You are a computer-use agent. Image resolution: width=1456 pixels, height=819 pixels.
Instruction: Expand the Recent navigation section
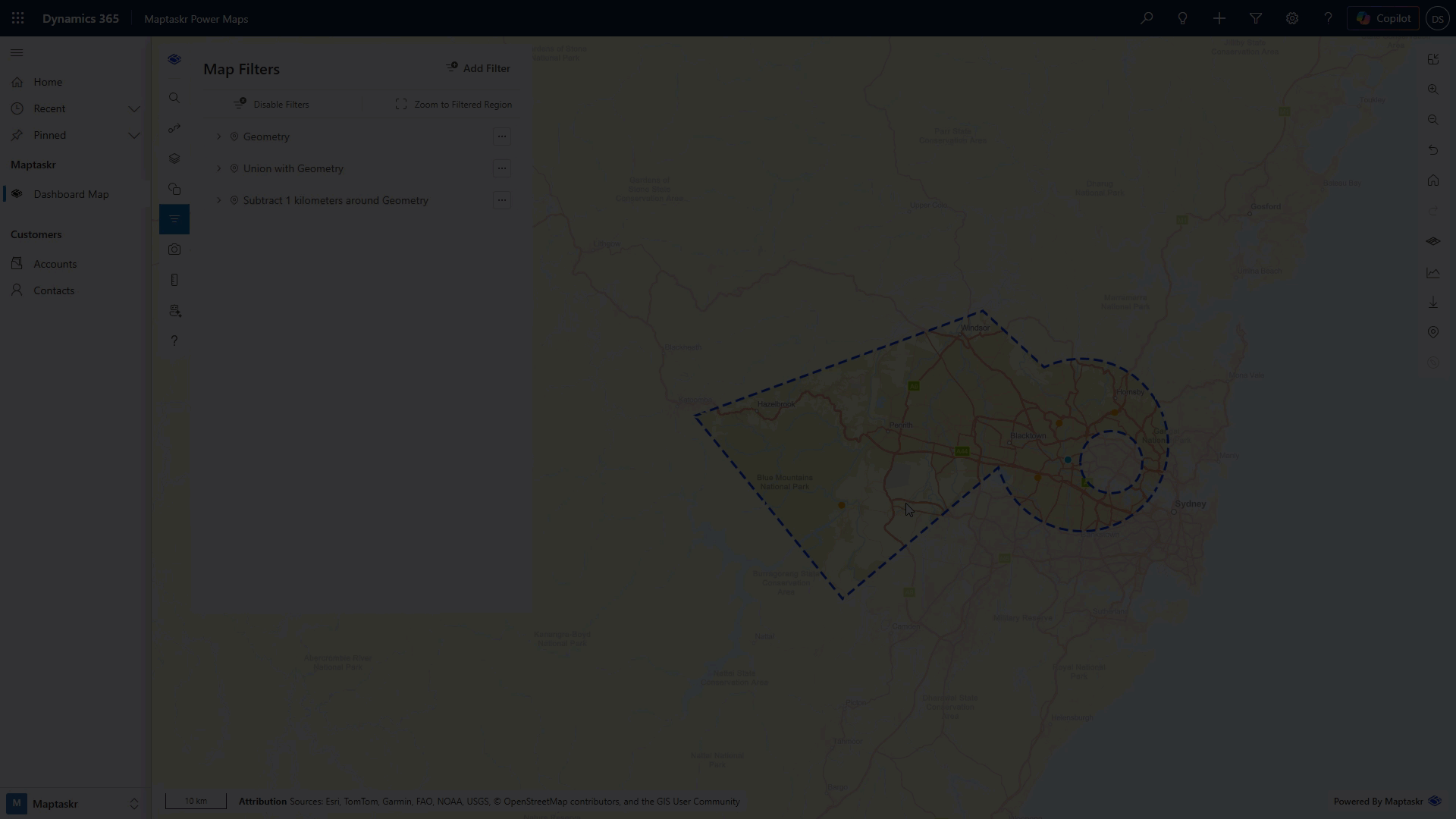coord(134,108)
